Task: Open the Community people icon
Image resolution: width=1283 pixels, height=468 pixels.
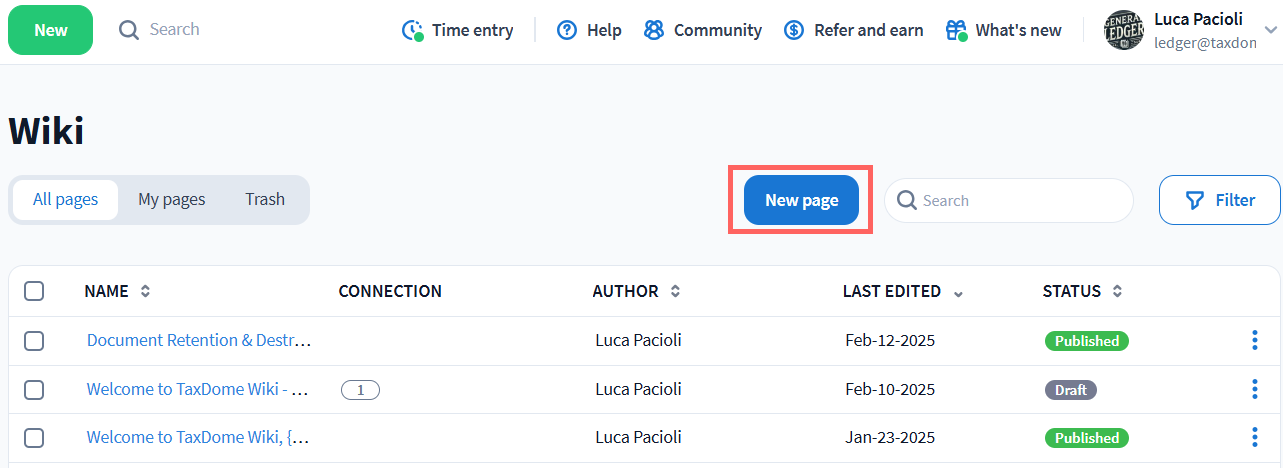Action: (654, 30)
